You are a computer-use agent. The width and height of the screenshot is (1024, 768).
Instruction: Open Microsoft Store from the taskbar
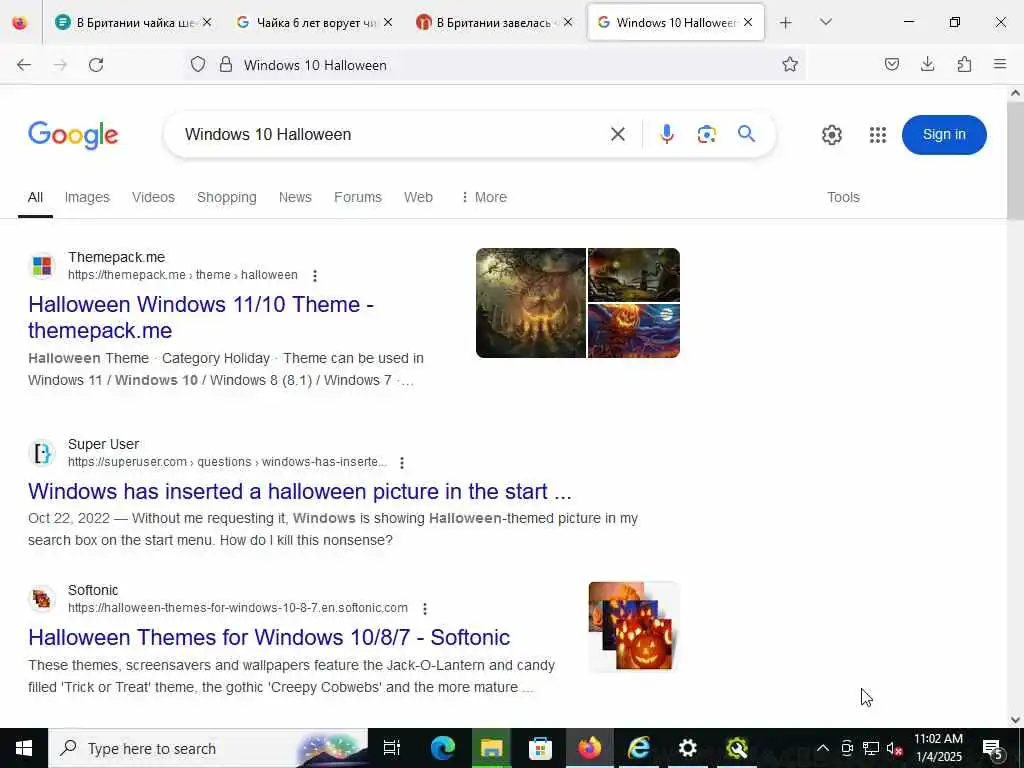(540, 748)
